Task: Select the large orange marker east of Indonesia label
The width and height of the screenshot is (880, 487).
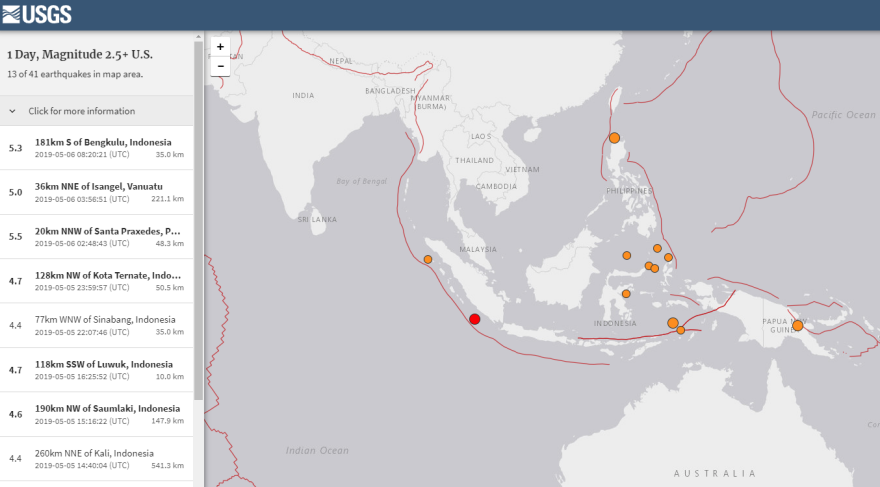Action: tap(673, 322)
